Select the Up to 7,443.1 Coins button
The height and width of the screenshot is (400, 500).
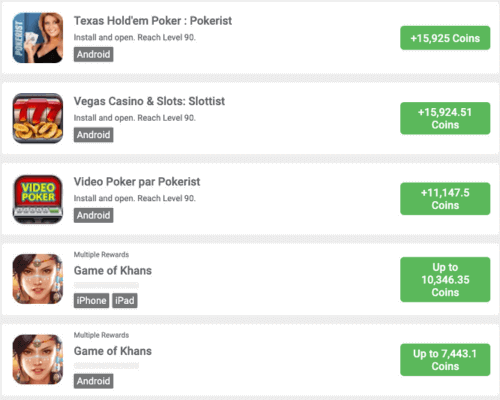(445, 360)
